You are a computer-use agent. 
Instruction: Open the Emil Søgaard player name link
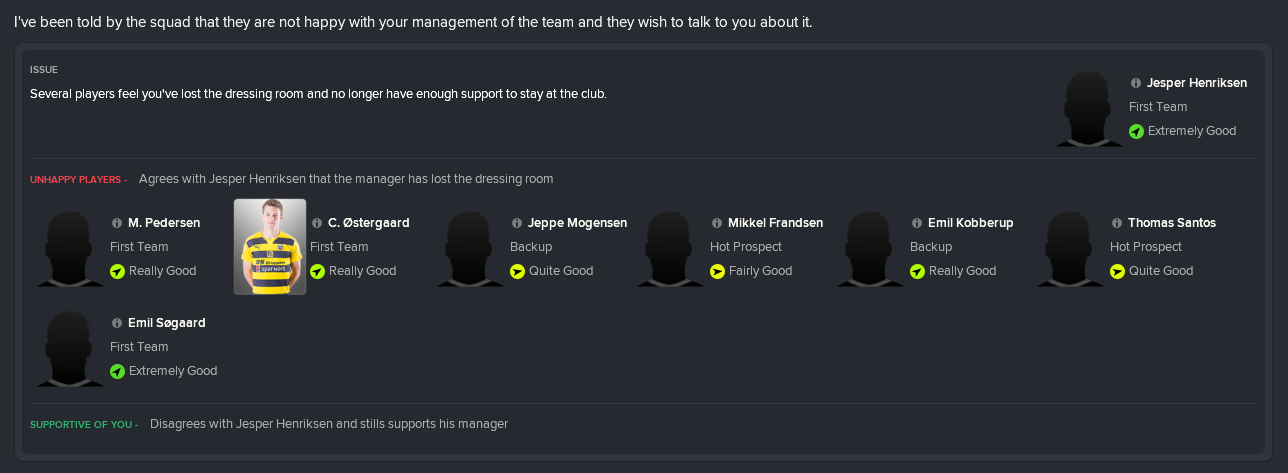[x=167, y=323]
